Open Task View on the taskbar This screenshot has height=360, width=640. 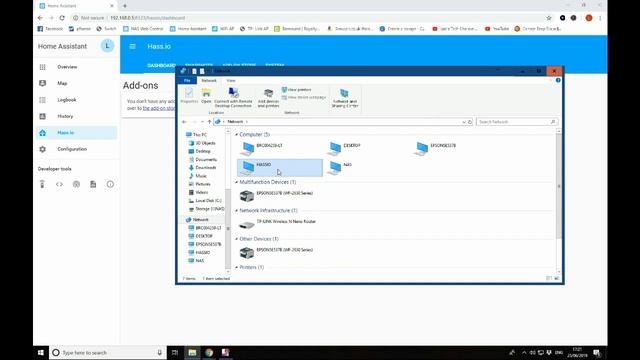click(175, 353)
